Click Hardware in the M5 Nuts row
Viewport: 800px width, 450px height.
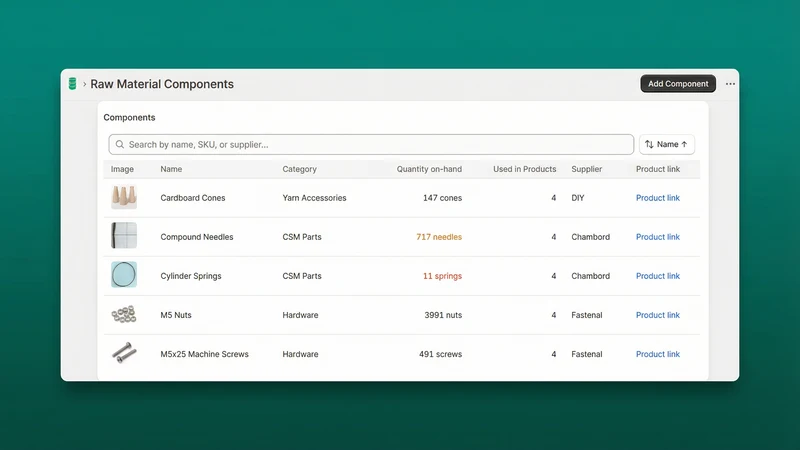[301, 315]
